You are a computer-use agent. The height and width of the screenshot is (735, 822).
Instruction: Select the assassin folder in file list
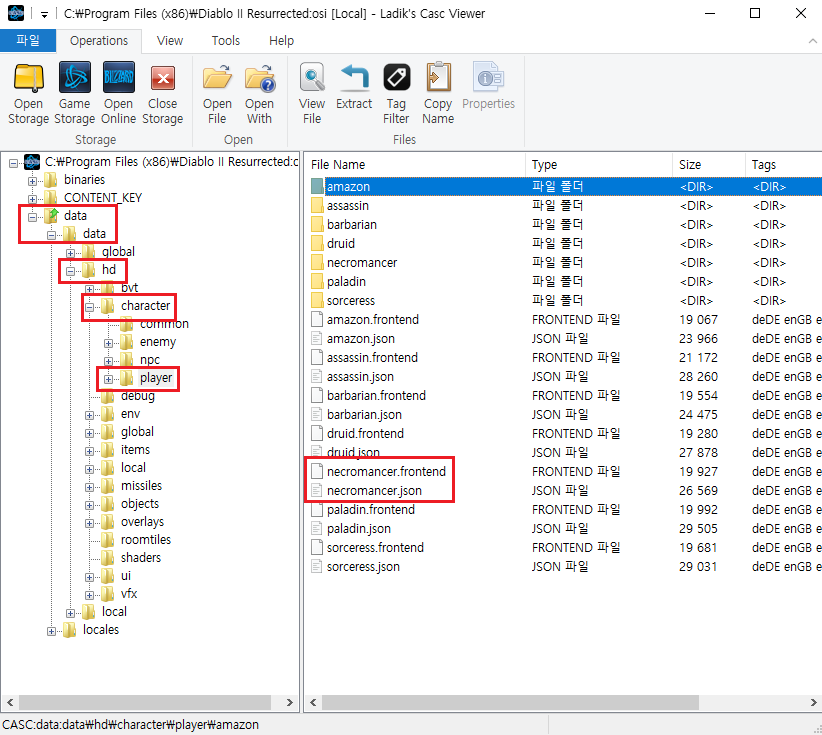[348, 206]
